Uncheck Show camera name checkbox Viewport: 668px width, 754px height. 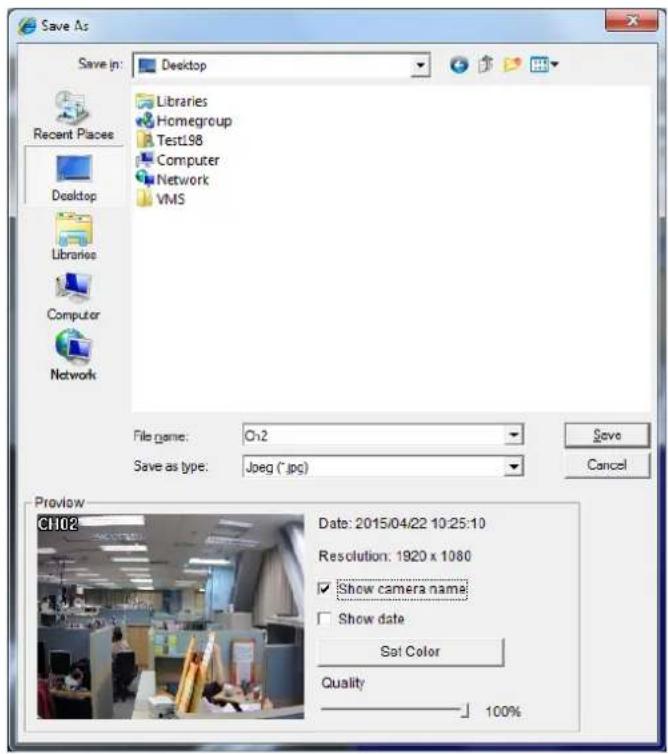(x=325, y=588)
